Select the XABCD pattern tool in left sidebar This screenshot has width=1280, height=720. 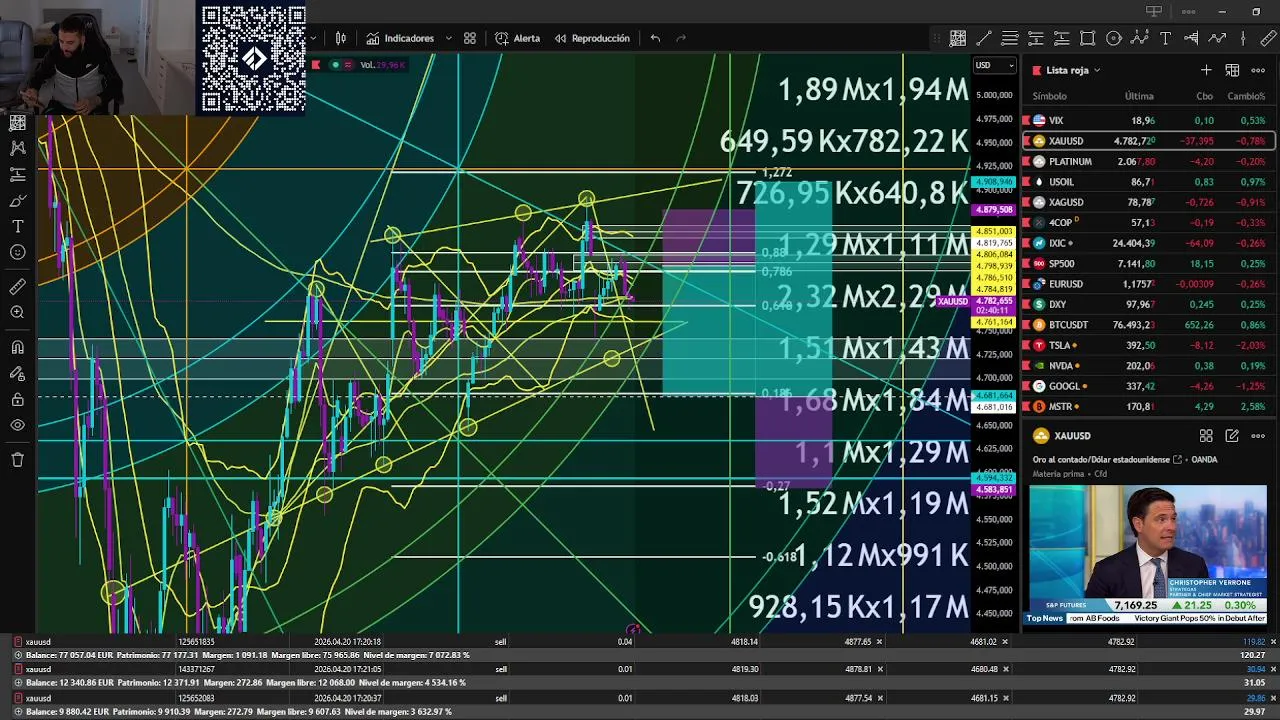(17, 148)
